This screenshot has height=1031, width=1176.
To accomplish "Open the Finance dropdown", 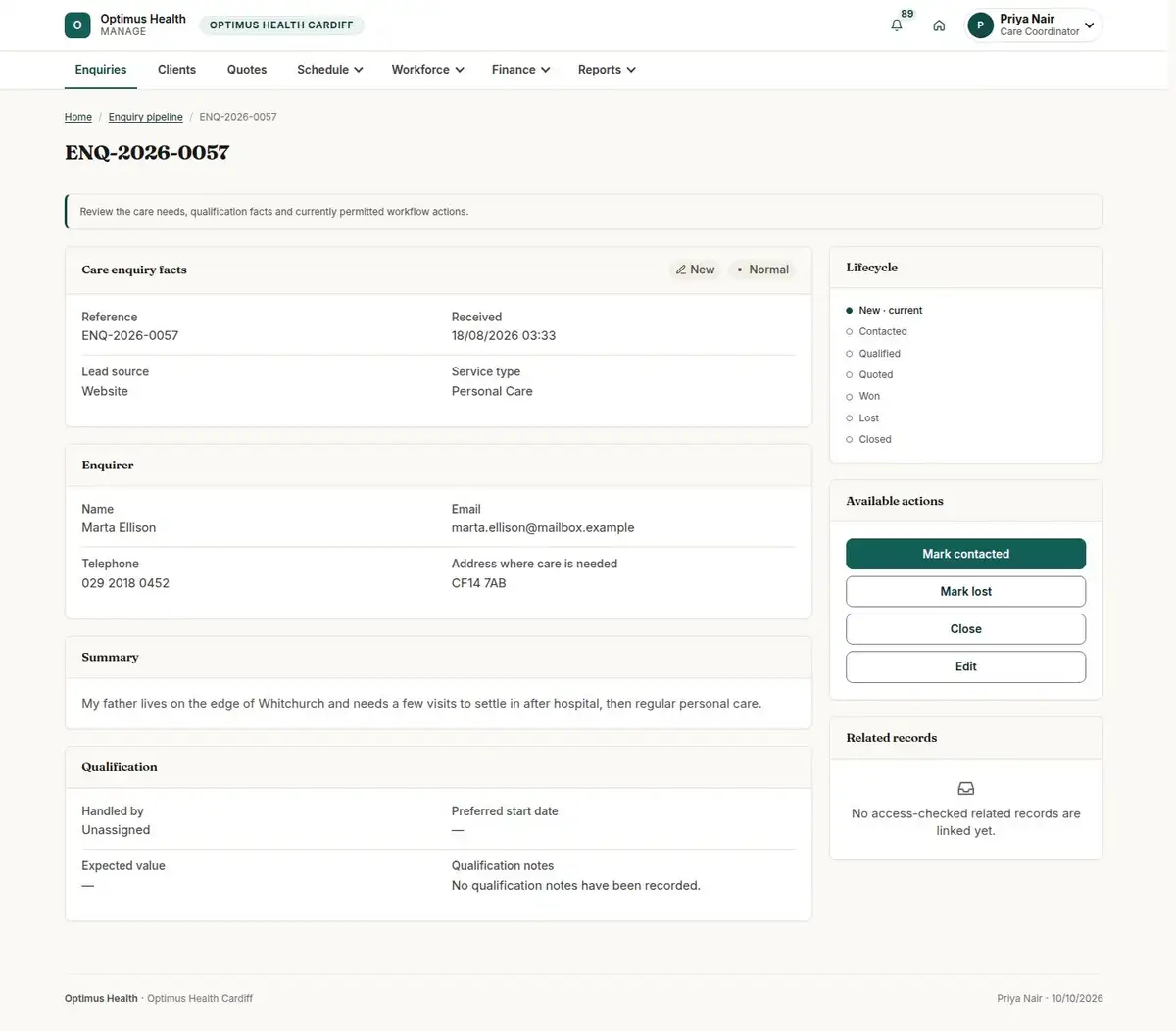I will 520,70.
